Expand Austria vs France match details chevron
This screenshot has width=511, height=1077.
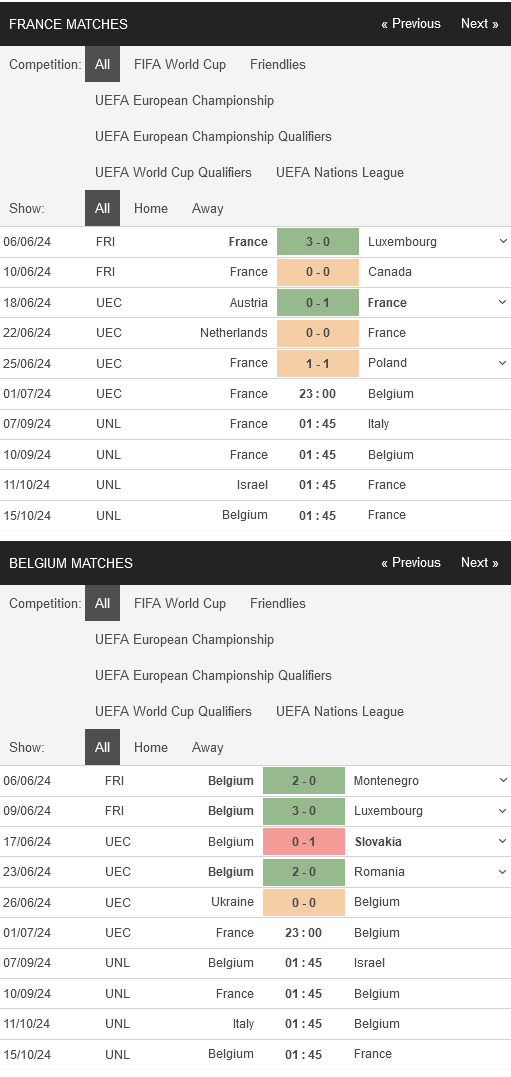click(503, 302)
